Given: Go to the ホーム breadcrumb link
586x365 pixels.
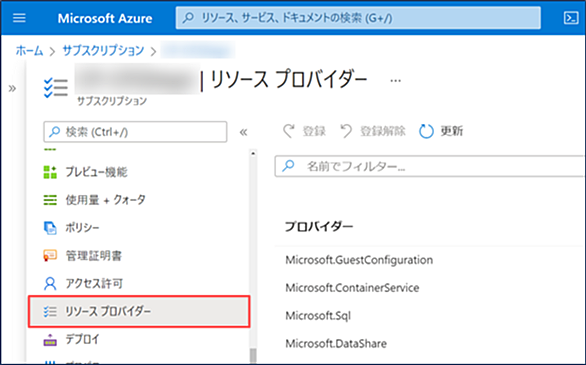Looking at the screenshot, I should (x=29, y=50).
